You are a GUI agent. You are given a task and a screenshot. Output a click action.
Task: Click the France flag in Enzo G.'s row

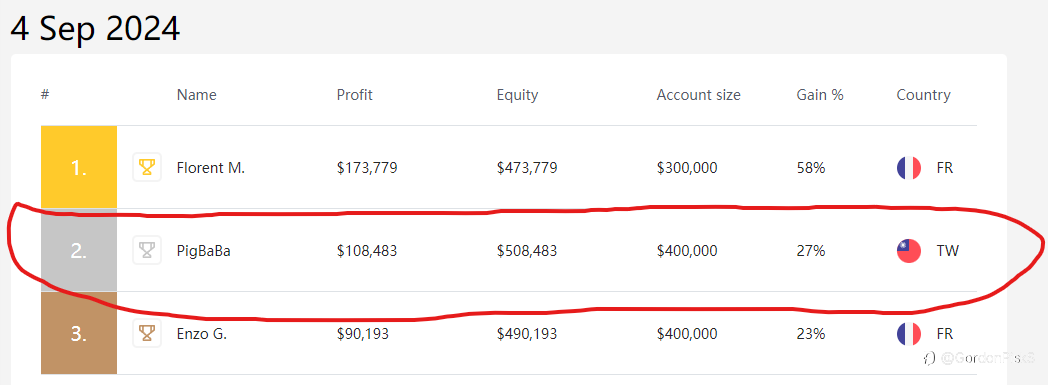909,333
